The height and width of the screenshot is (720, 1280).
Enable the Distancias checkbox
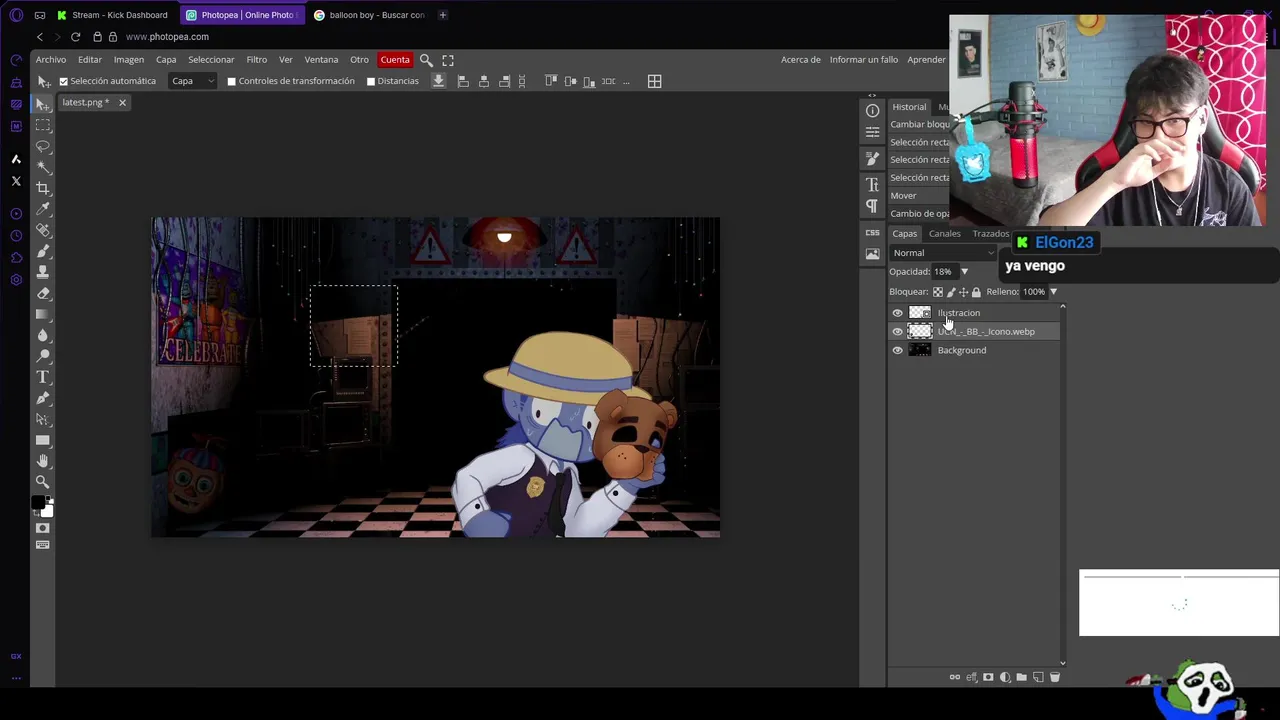coord(371,81)
